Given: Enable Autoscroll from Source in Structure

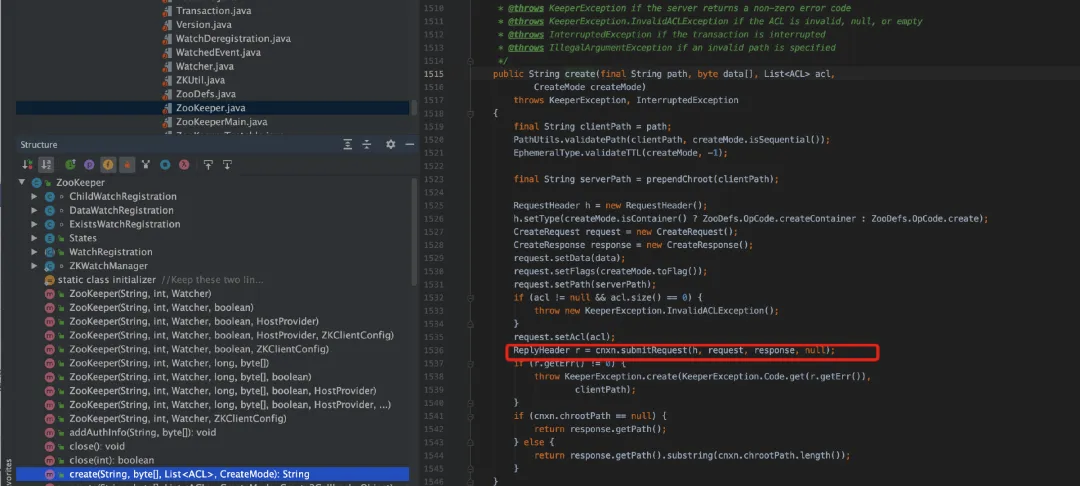Looking at the screenshot, I should click(x=227, y=165).
